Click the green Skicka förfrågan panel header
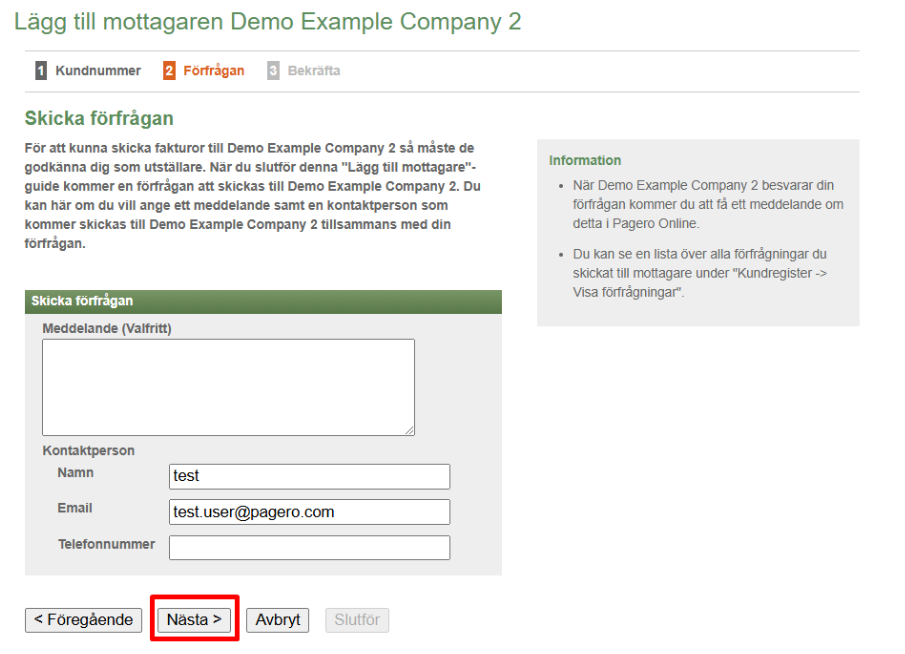This screenshot has width=905, height=654. [263, 301]
